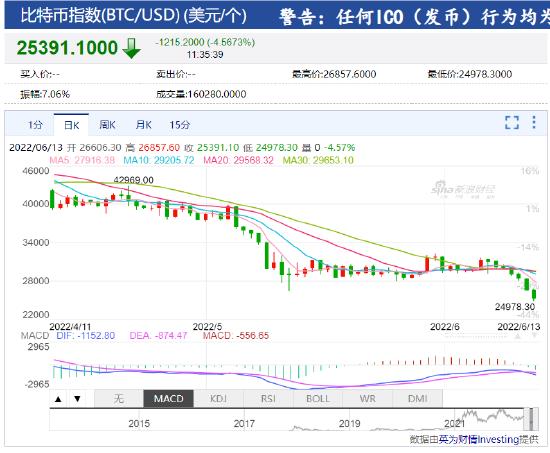Open the 英为财情Investing data source link
The width and height of the screenshot is (550, 453).
[479, 439]
